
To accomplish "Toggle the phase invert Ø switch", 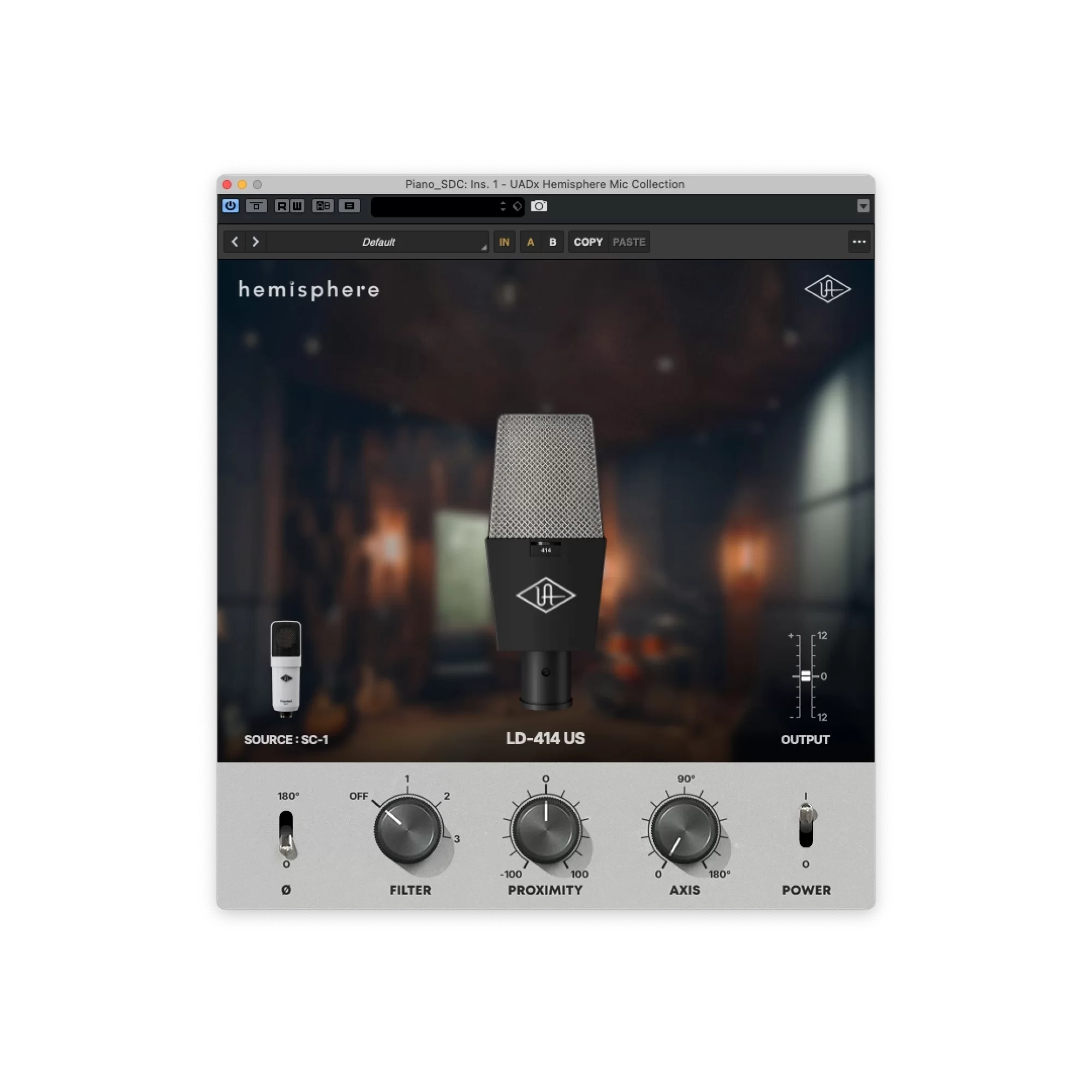I will [x=287, y=834].
